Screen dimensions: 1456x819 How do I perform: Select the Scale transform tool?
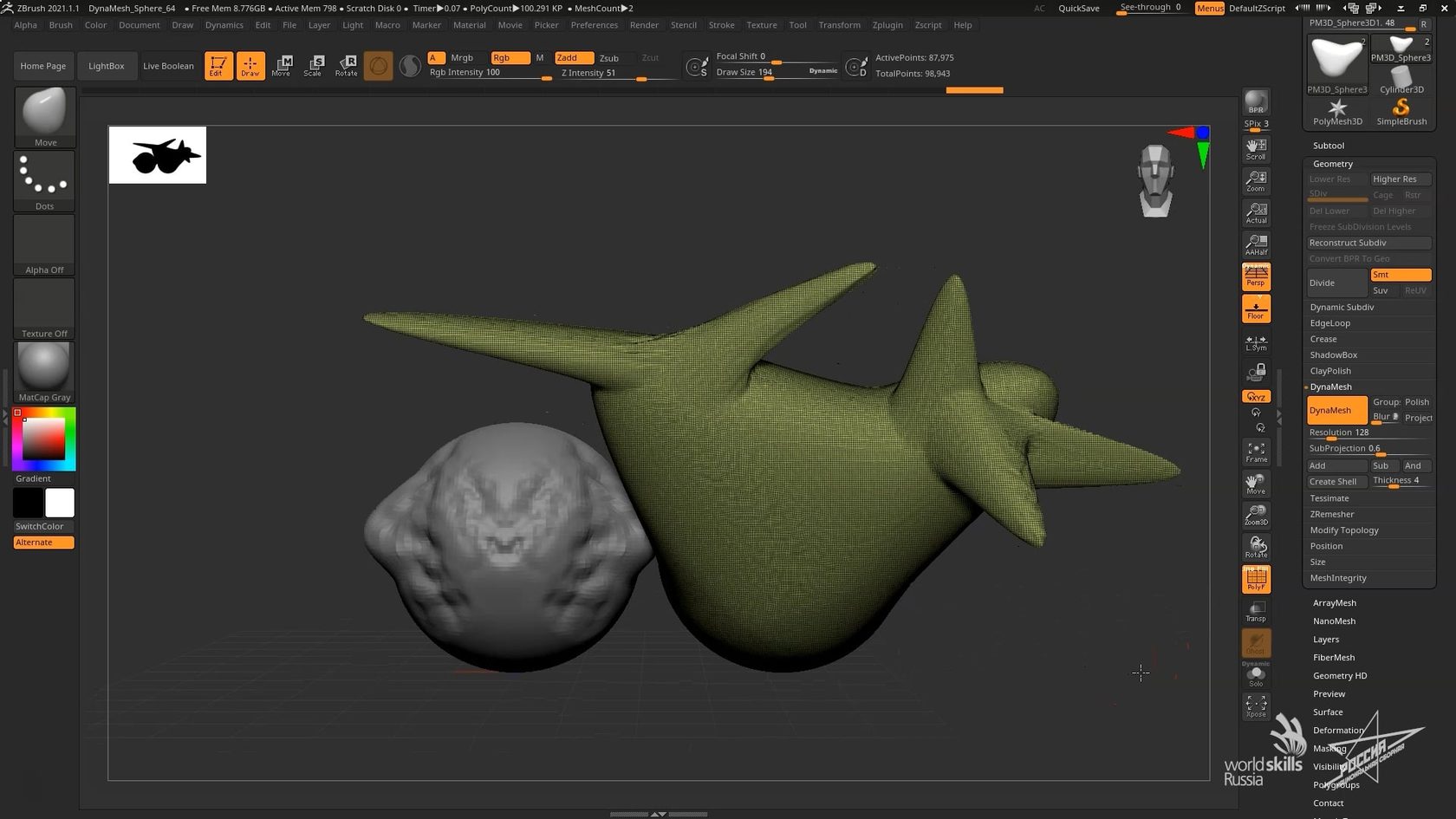[314, 66]
